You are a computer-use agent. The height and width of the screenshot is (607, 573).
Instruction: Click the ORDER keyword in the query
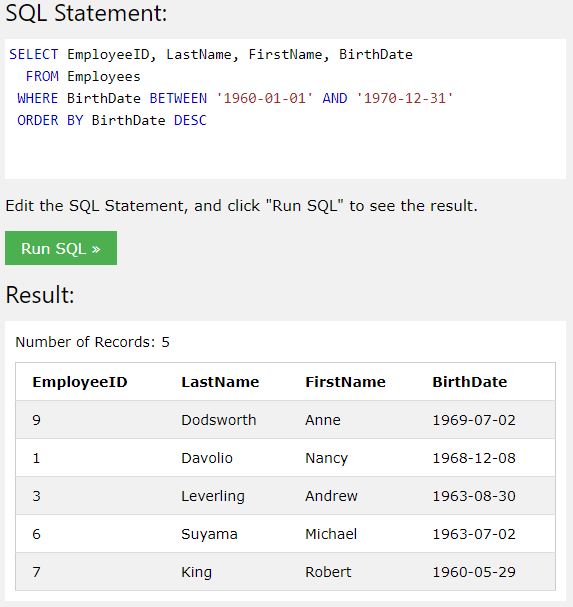tap(38, 120)
